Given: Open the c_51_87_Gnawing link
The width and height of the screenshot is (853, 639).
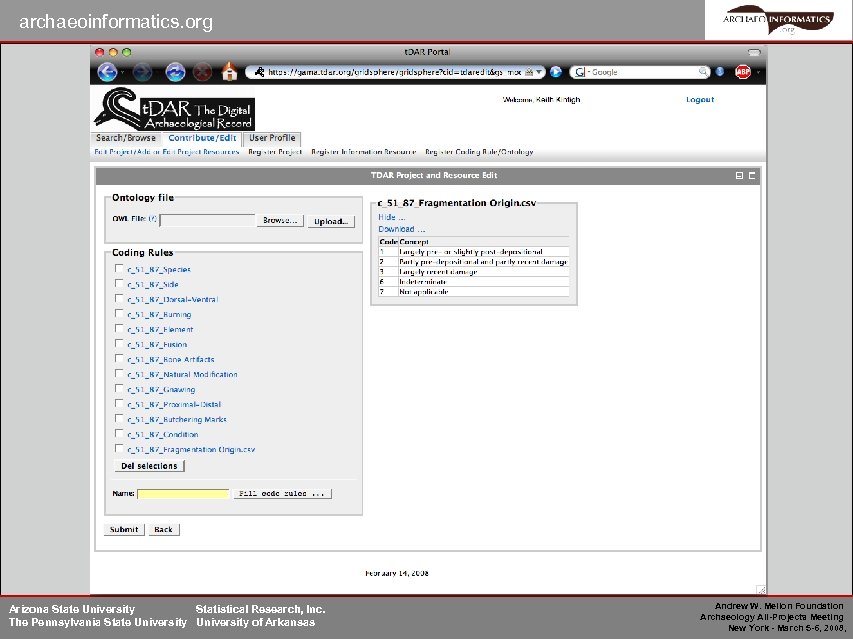Looking at the screenshot, I should [161, 390].
